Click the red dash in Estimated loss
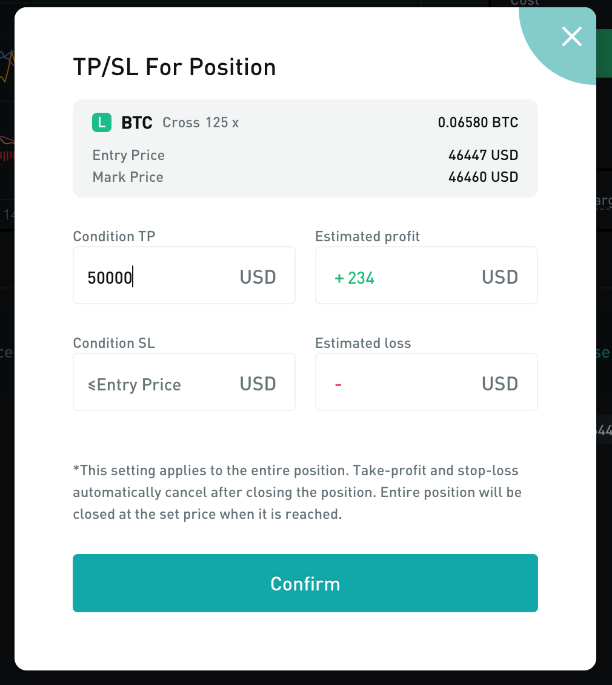The width and height of the screenshot is (612, 685). click(339, 385)
